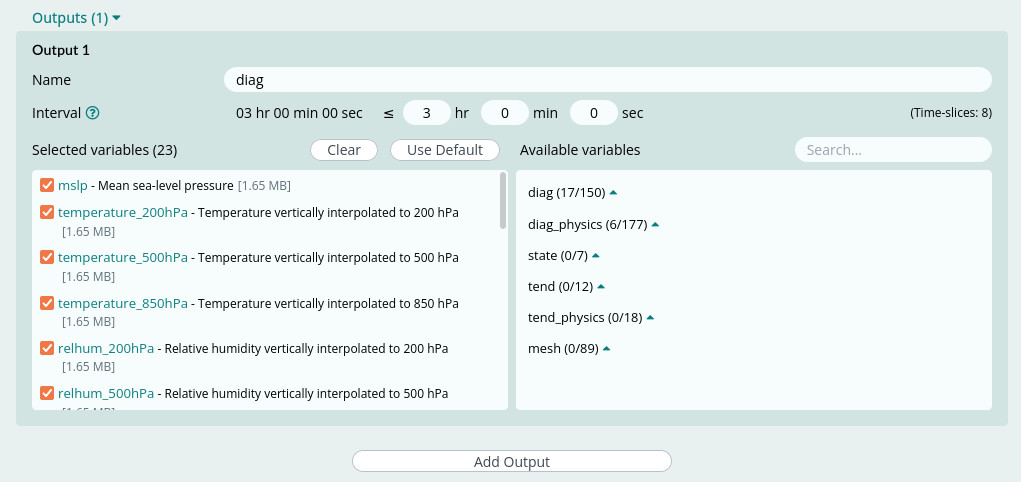Click the Clear button
The height and width of the screenshot is (482, 1021).
(x=344, y=150)
